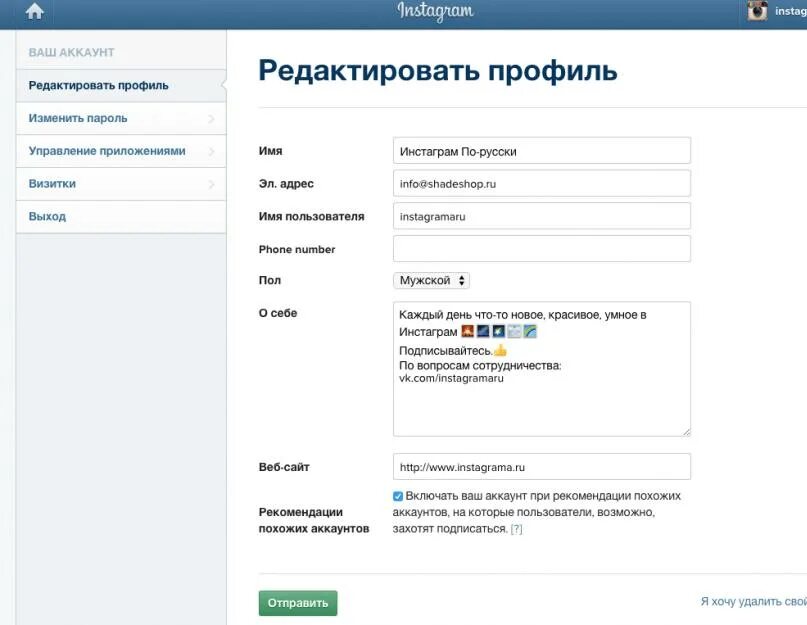Focus the Эл. адрес email field
Image resolution: width=807 pixels, height=625 pixels.
(x=541, y=184)
